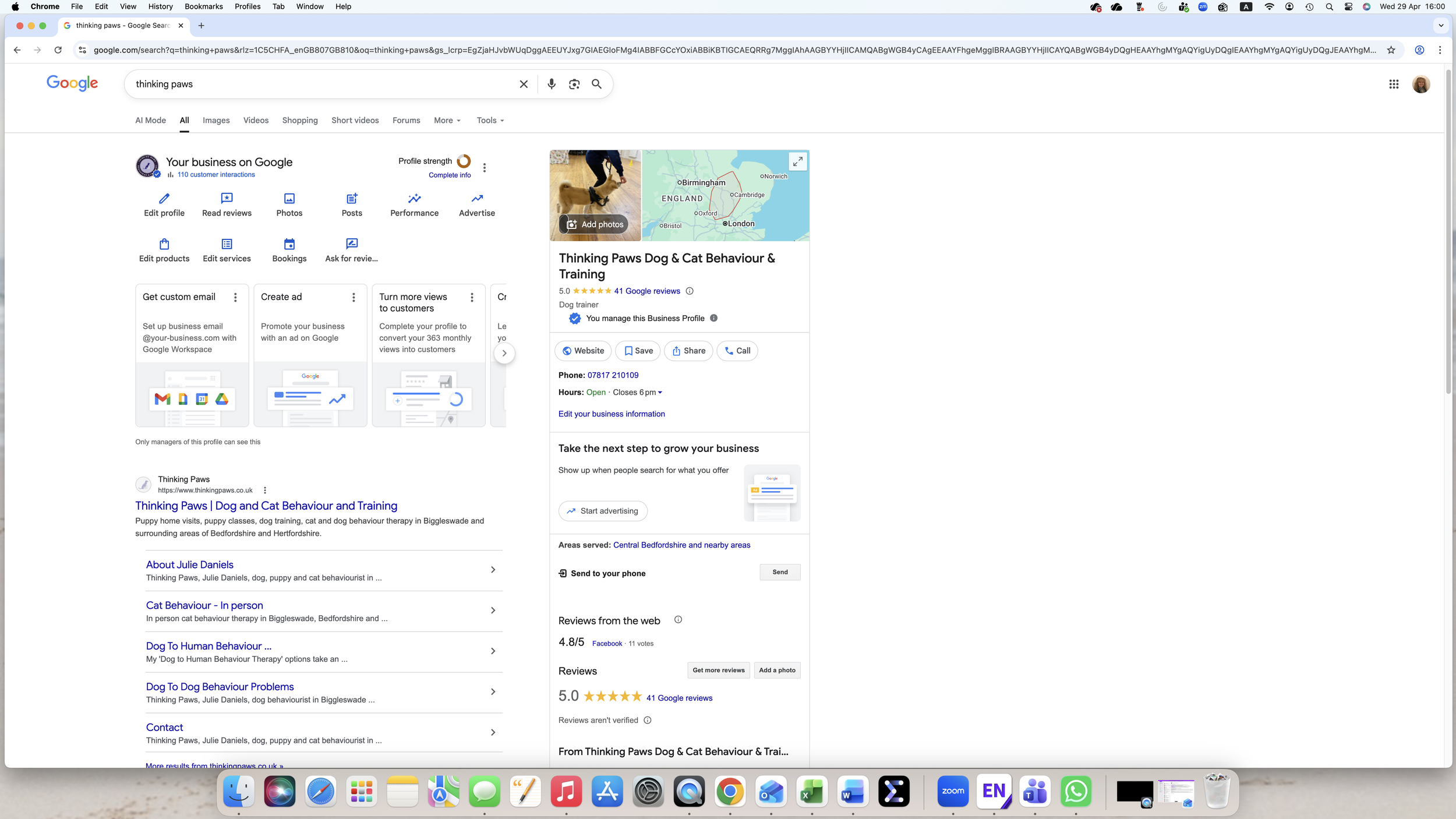The height and width of the screenshot is (819, 1456).
Task: Open Edit profile pencil icon
Action: click(164, 199)
